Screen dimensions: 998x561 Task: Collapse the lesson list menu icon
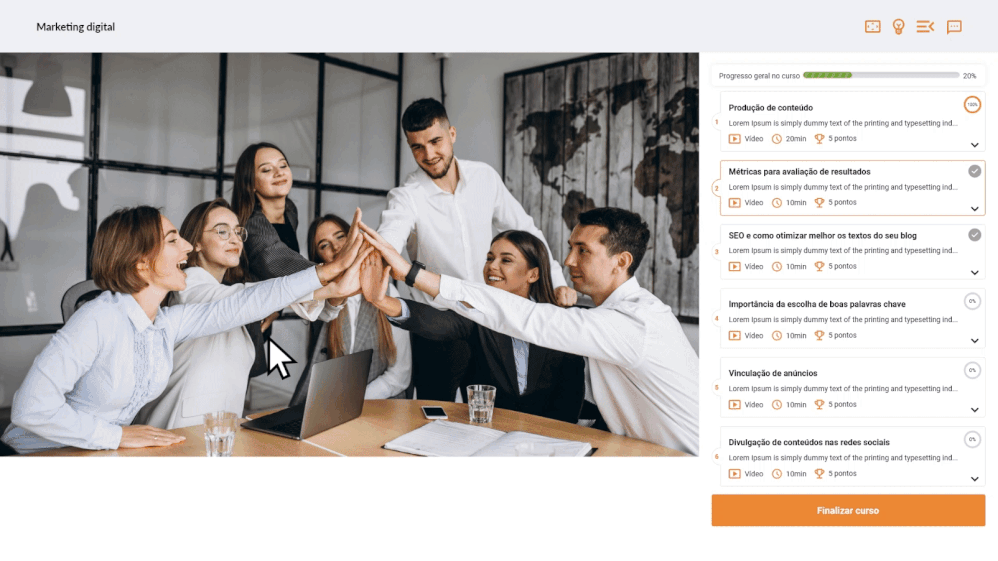click(x=925, y=27)
